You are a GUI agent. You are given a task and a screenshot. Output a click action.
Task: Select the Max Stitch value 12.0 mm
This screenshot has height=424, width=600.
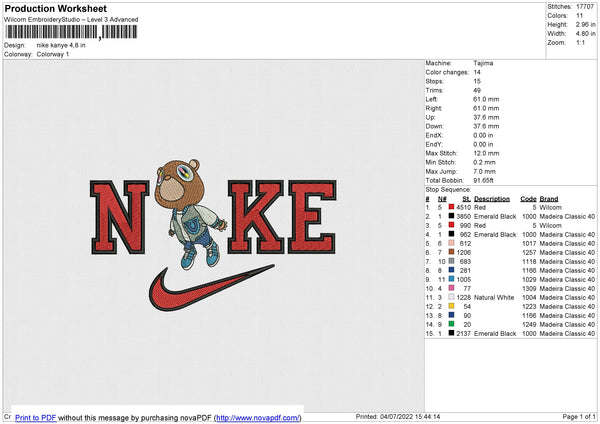pos(486,153)
